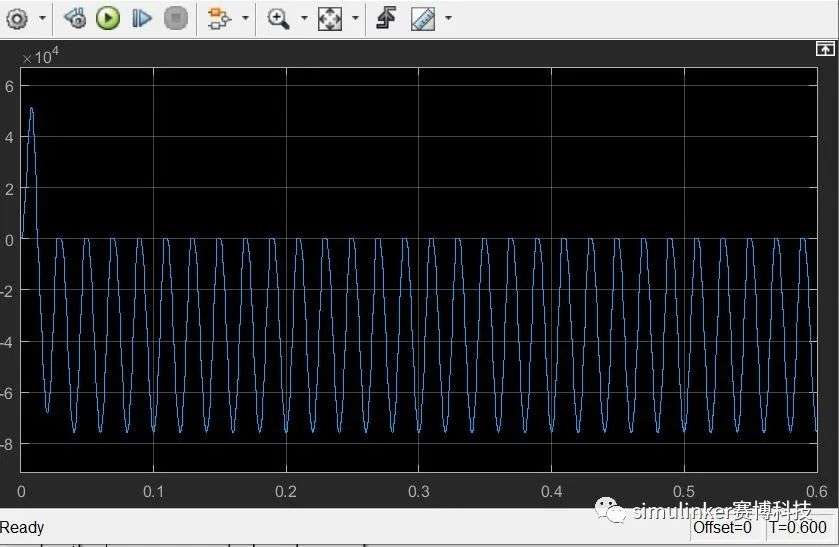The width and height of the screenshot is (839, 547).
Task: Click the Offset=0 status entry
Action: 722,528
